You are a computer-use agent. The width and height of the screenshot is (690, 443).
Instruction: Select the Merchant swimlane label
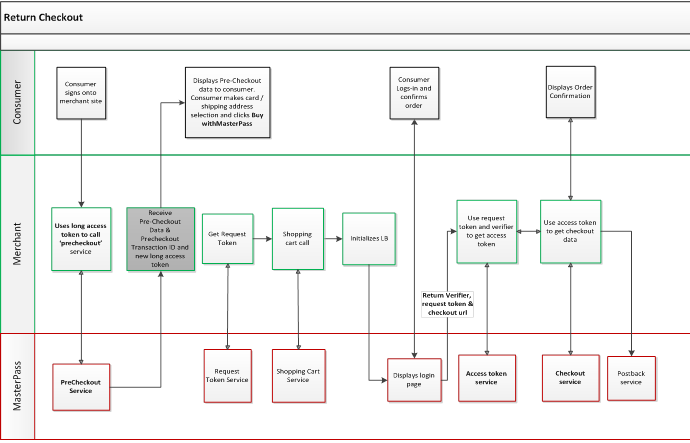click(x=17, y=244)
